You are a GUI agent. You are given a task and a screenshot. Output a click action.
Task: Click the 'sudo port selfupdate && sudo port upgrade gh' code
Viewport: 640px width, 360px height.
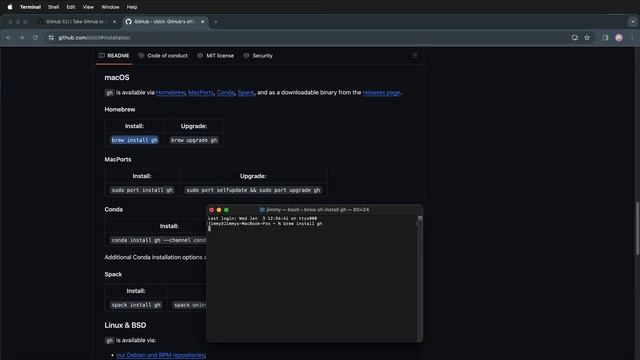click(253, 190)
